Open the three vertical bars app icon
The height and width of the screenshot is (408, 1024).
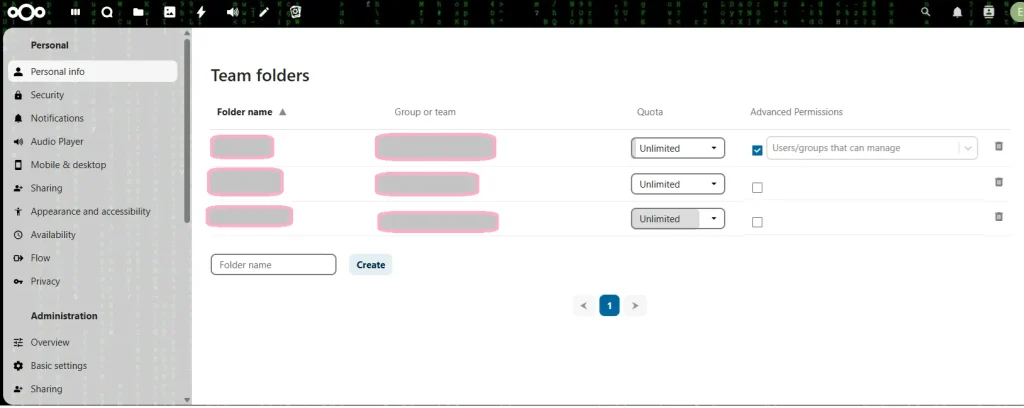click(76, 12)
